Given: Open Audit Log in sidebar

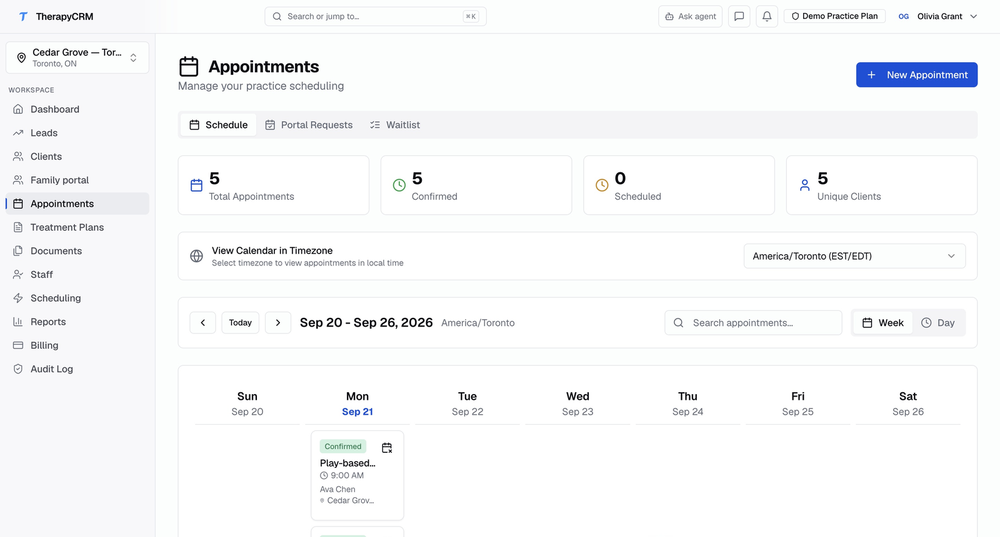Looking at the screenshot, I should [x=77, y=369].
